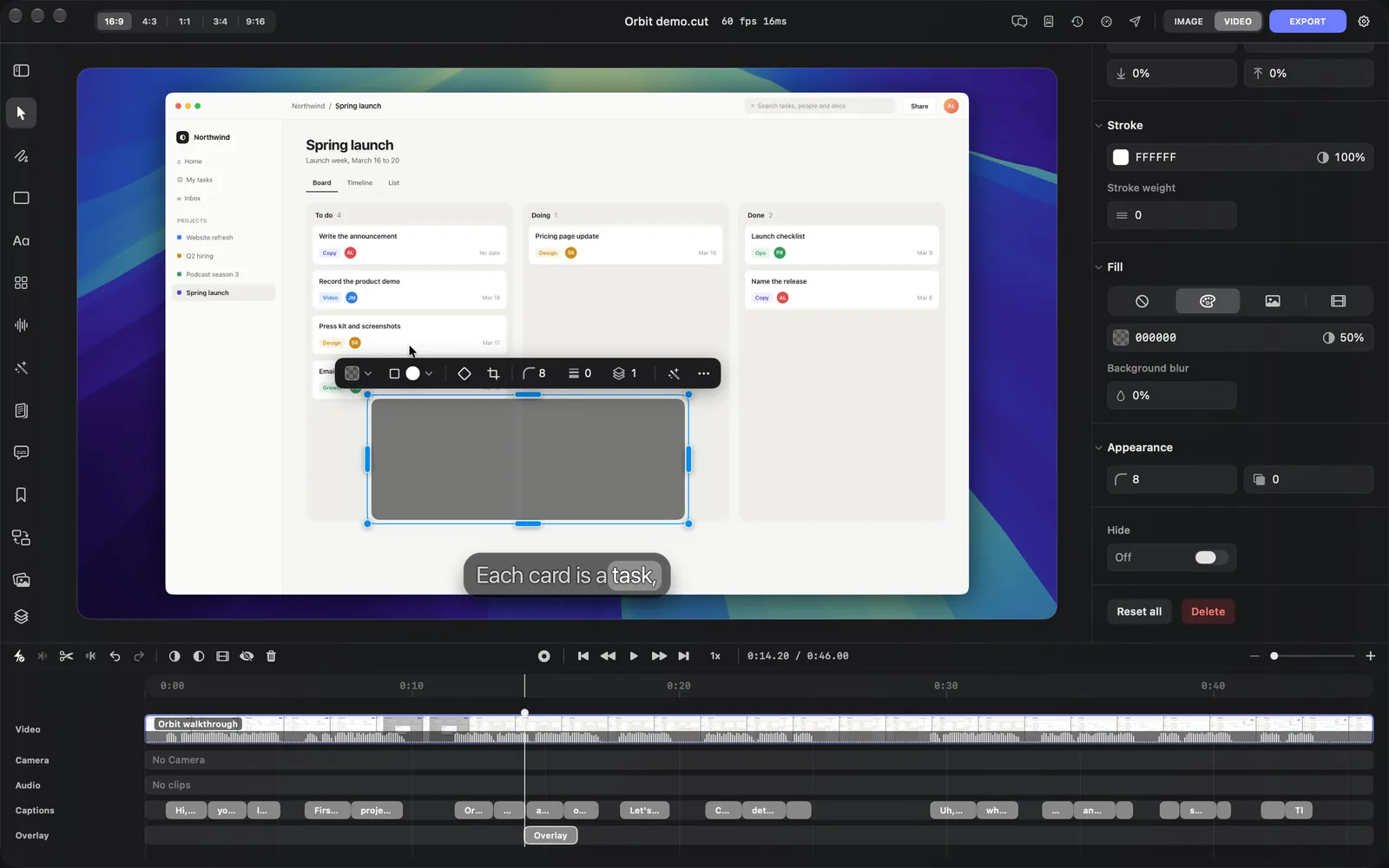Click the send paper-plane icon in top bar
Image resolution: width=1389 pixels, height=868 pixels.
(x=1135, y=22)
